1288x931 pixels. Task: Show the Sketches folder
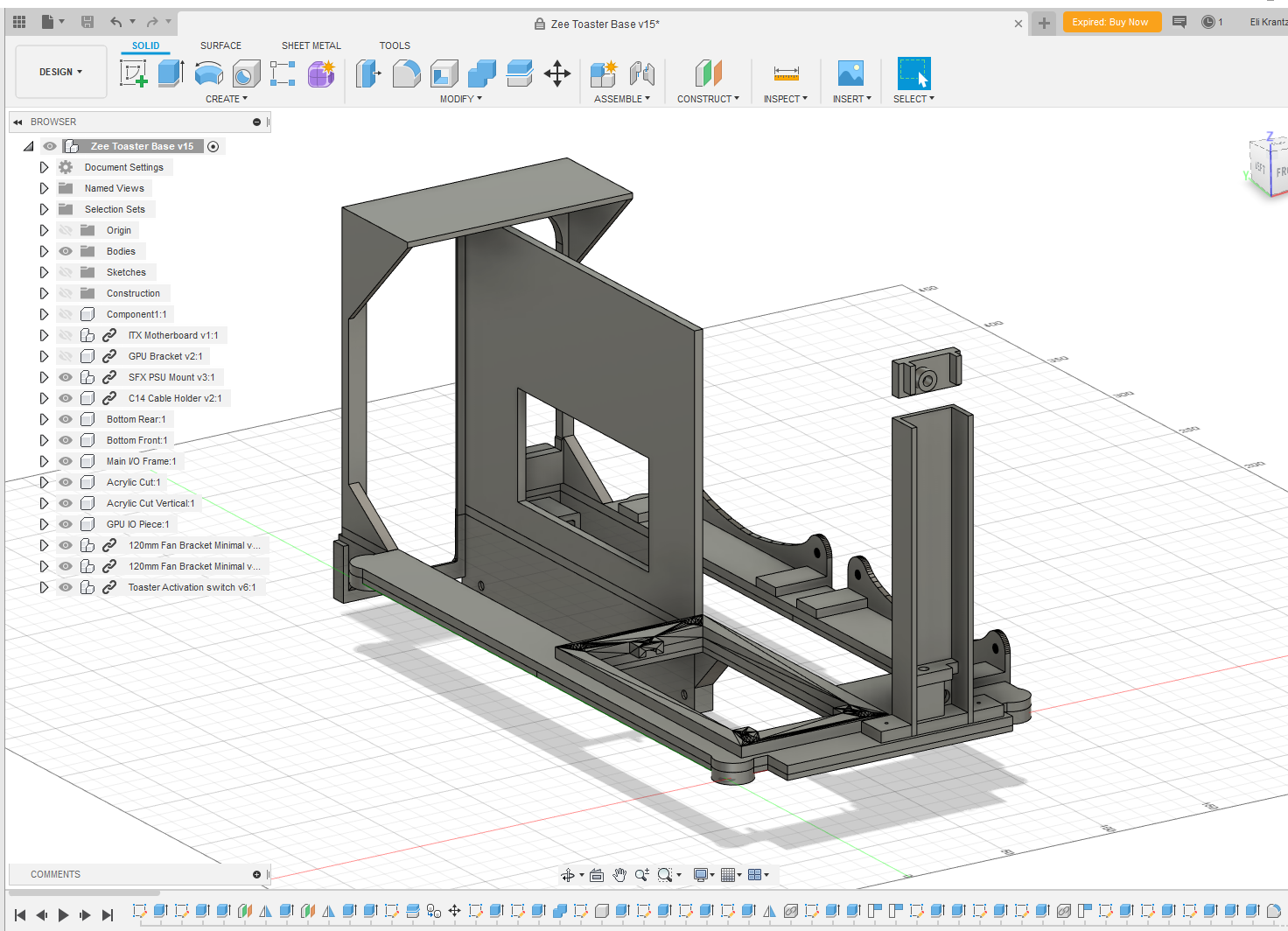(66, 272)
